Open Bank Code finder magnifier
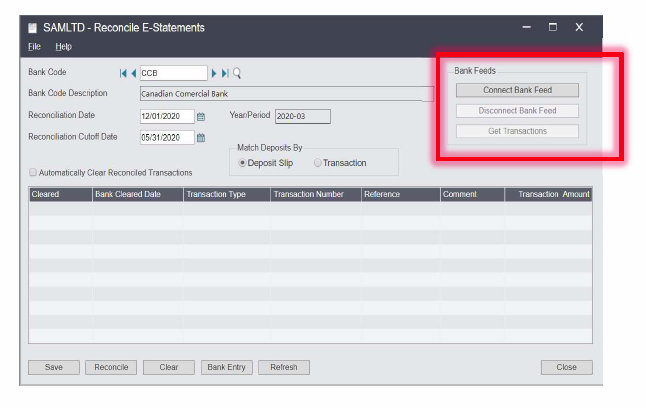 coord(237,73)
